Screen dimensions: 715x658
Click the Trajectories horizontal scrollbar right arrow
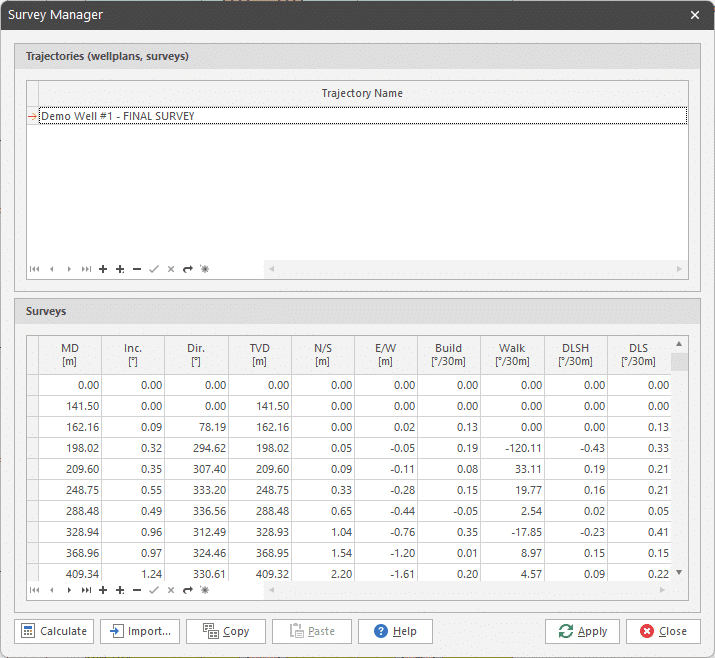[680, 269]
